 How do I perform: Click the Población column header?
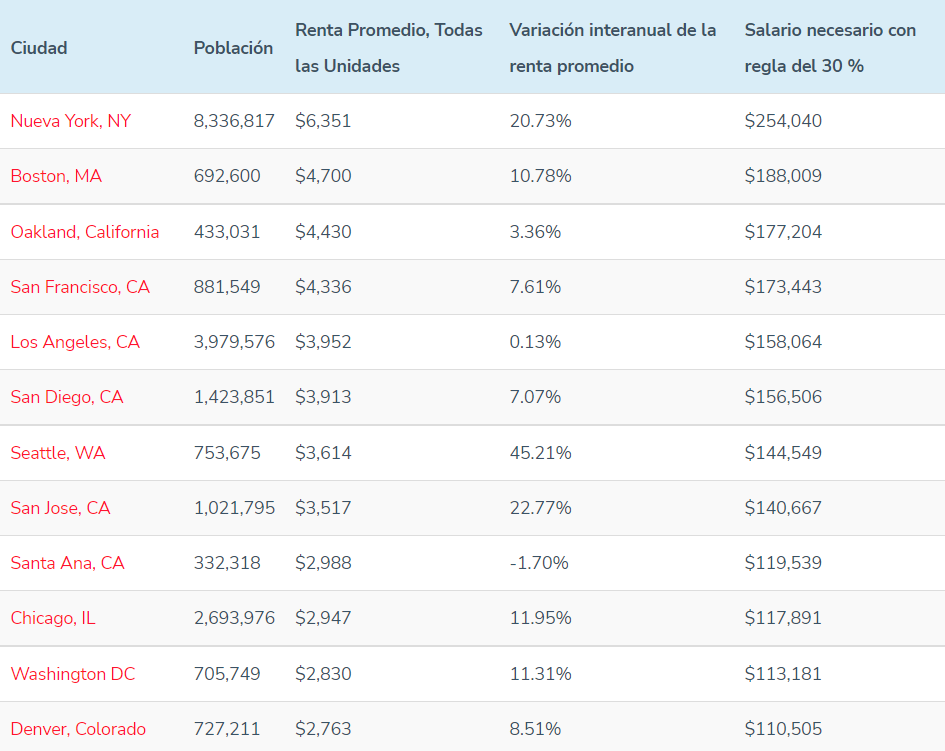[x=233, y=48]
